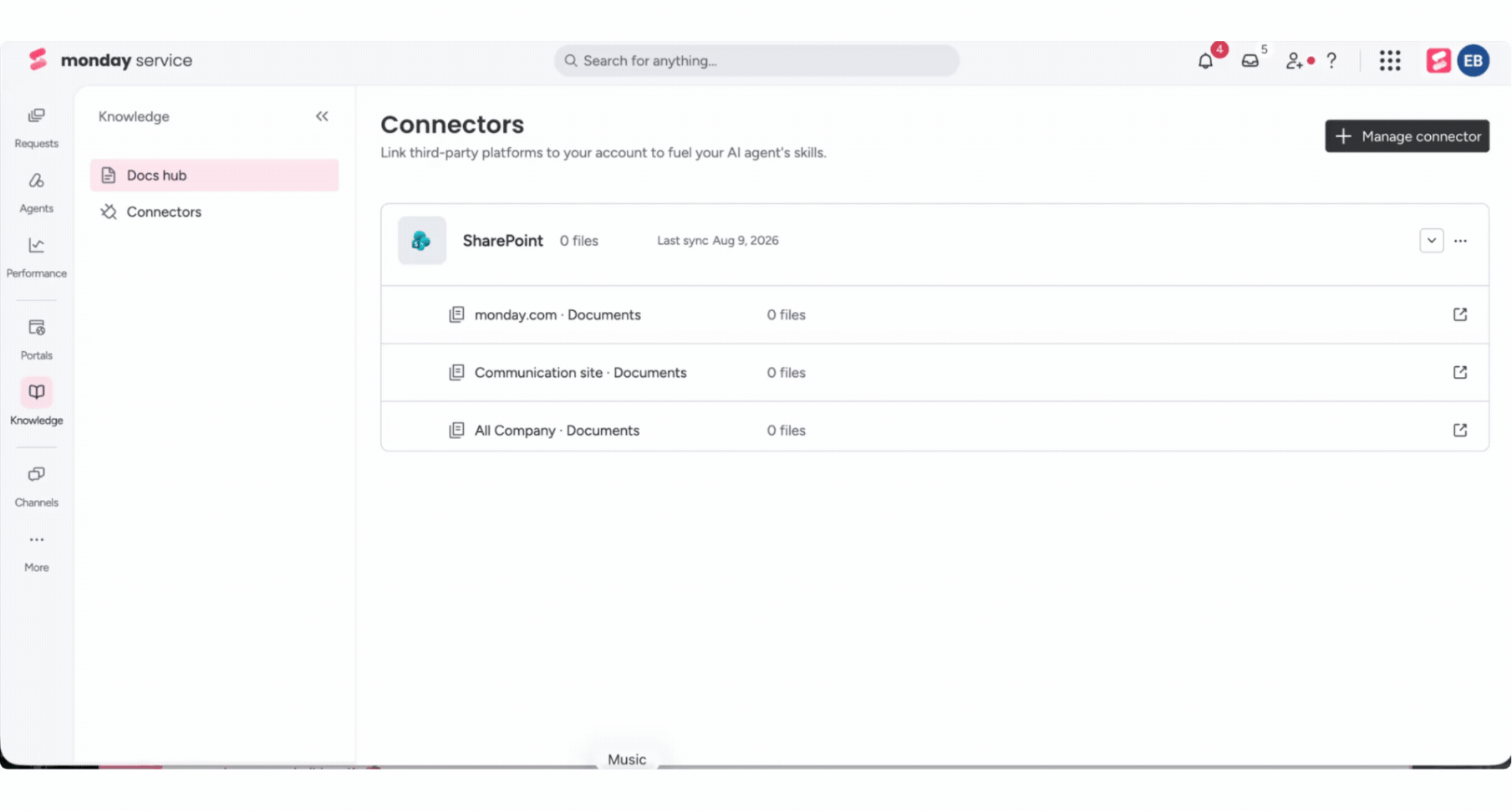Click the Search for anything field
Viewport: 1512px width, 811px height.
click(x=756, y=61)
